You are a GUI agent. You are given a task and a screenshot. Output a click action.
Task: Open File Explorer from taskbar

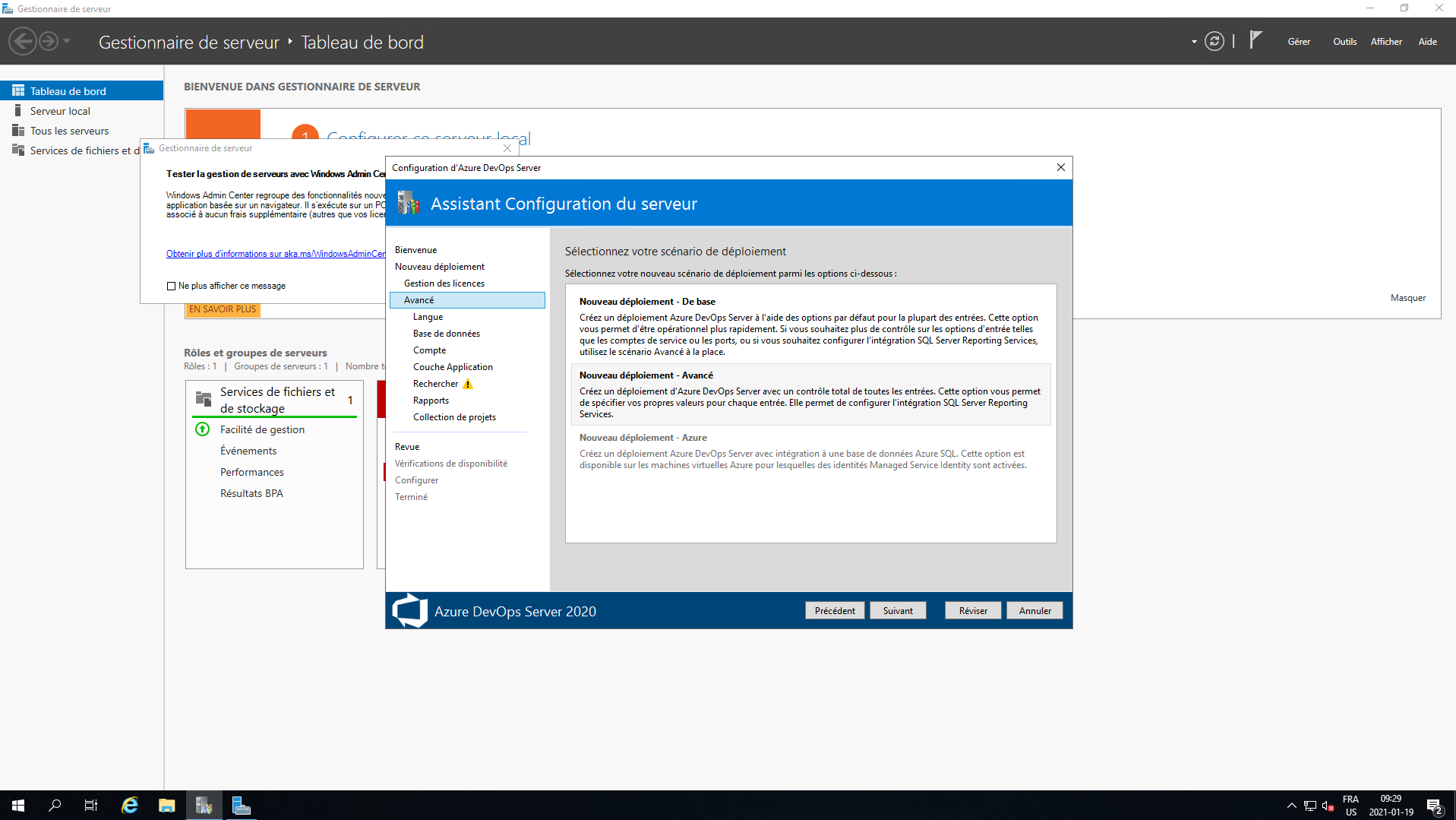(166, 806)
